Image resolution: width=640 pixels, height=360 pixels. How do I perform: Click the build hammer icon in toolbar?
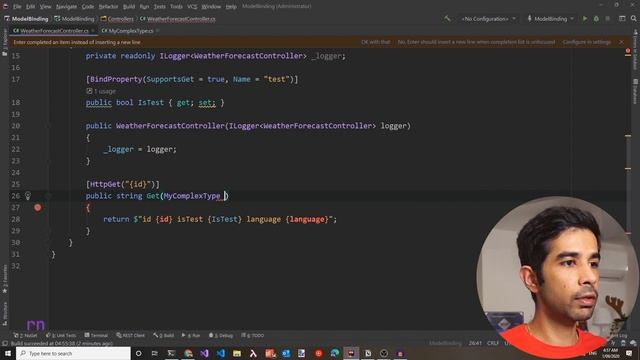(x=447, y=19)
